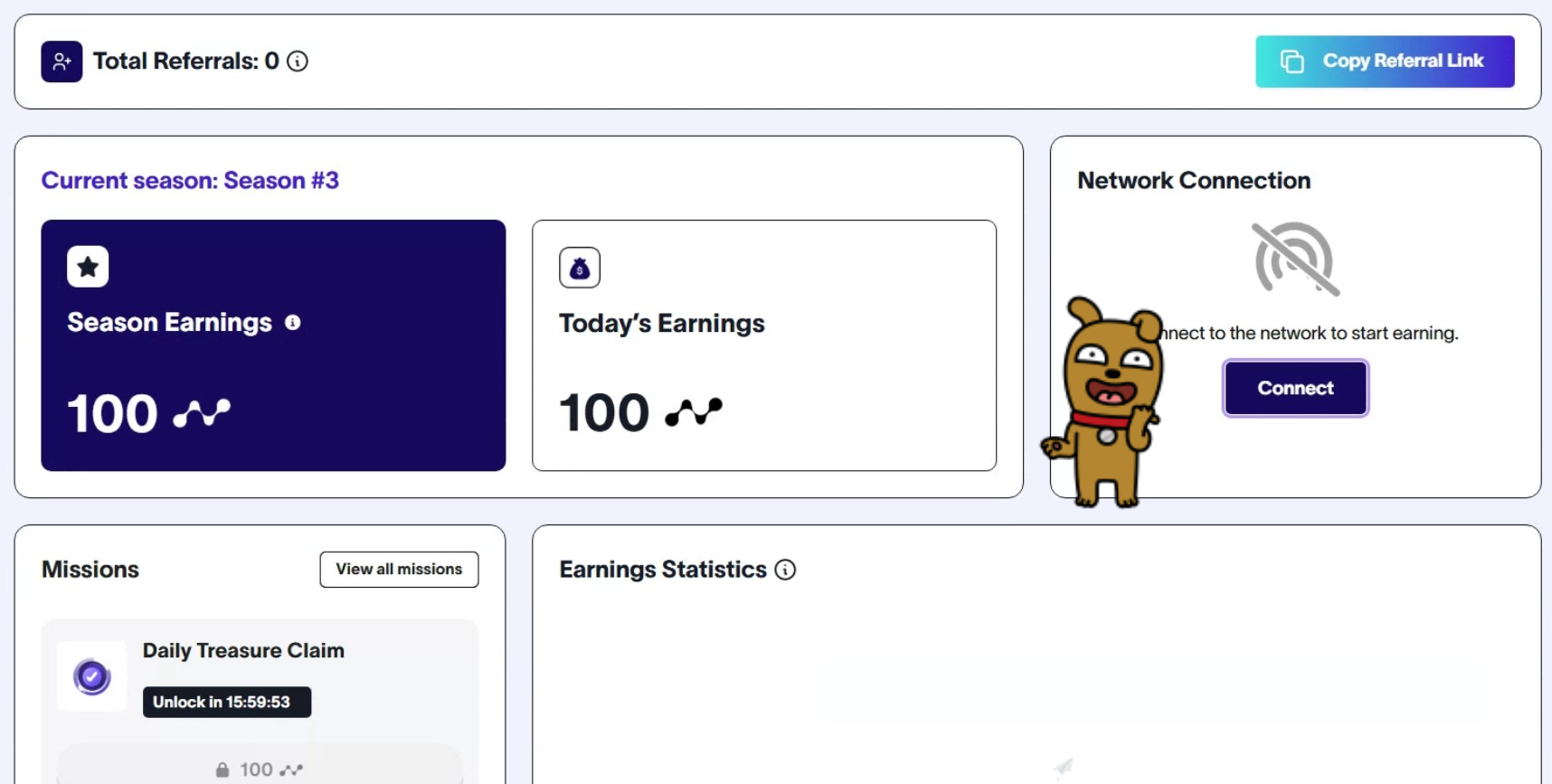
Task: Click the copy icon in the referral button
Action: point(1292,61)
